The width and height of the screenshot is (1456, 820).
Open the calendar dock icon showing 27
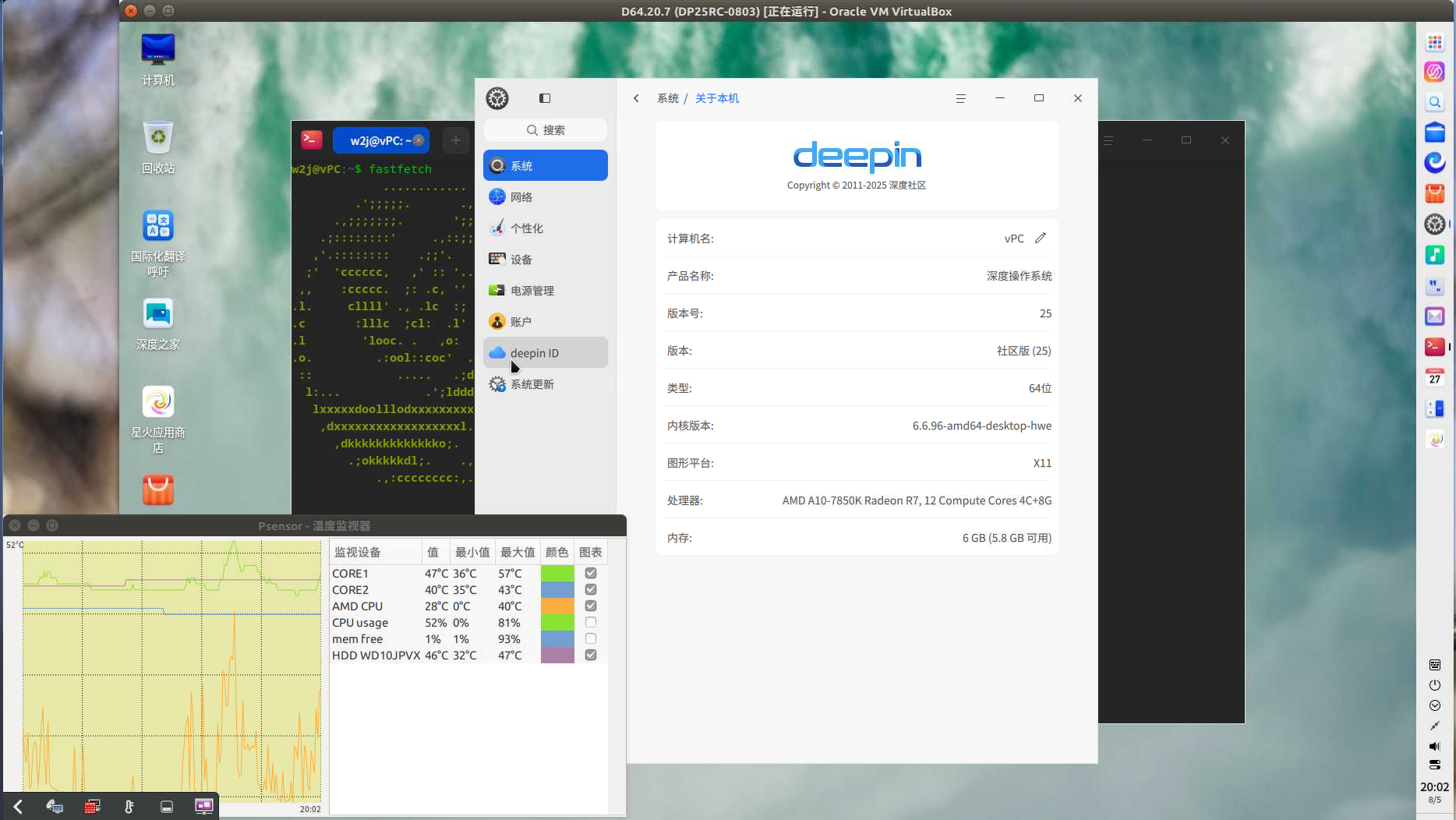tap(1435, 377)
